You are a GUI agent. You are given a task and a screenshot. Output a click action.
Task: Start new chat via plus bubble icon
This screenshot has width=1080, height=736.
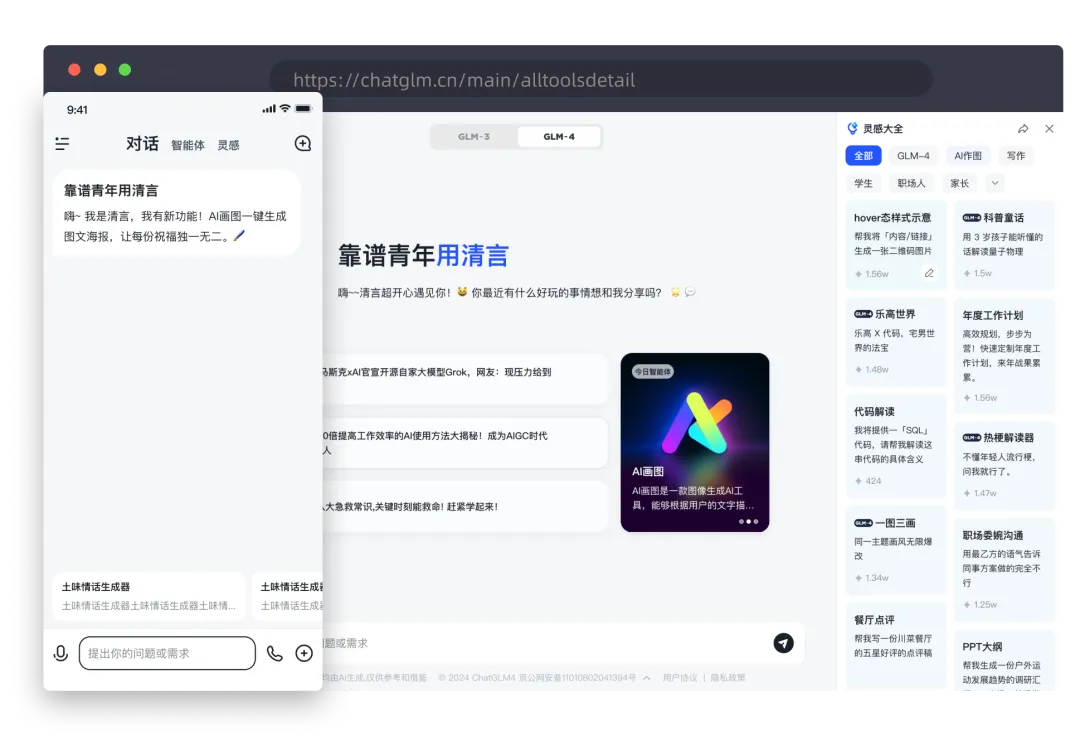[303, 143]
